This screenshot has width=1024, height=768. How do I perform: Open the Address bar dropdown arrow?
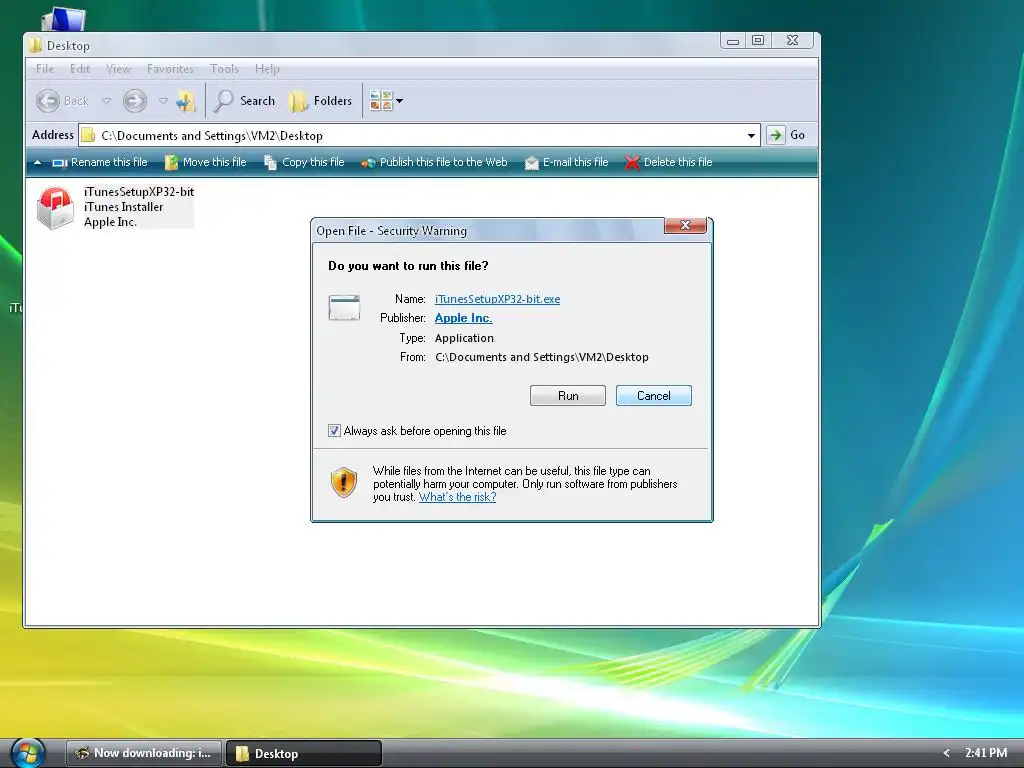coord(751,136)
